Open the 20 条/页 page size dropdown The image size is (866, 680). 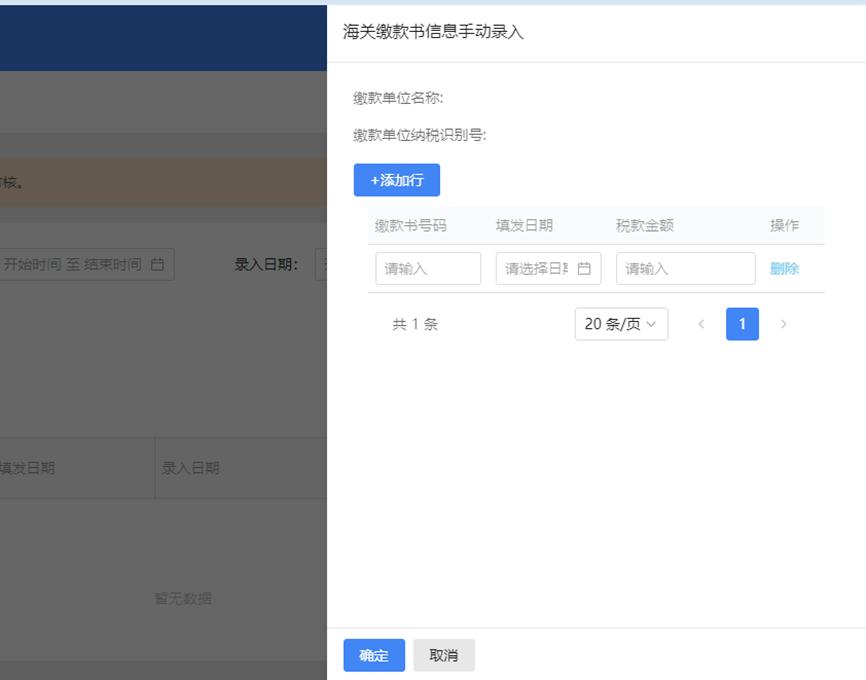click(x=620, y=324)
